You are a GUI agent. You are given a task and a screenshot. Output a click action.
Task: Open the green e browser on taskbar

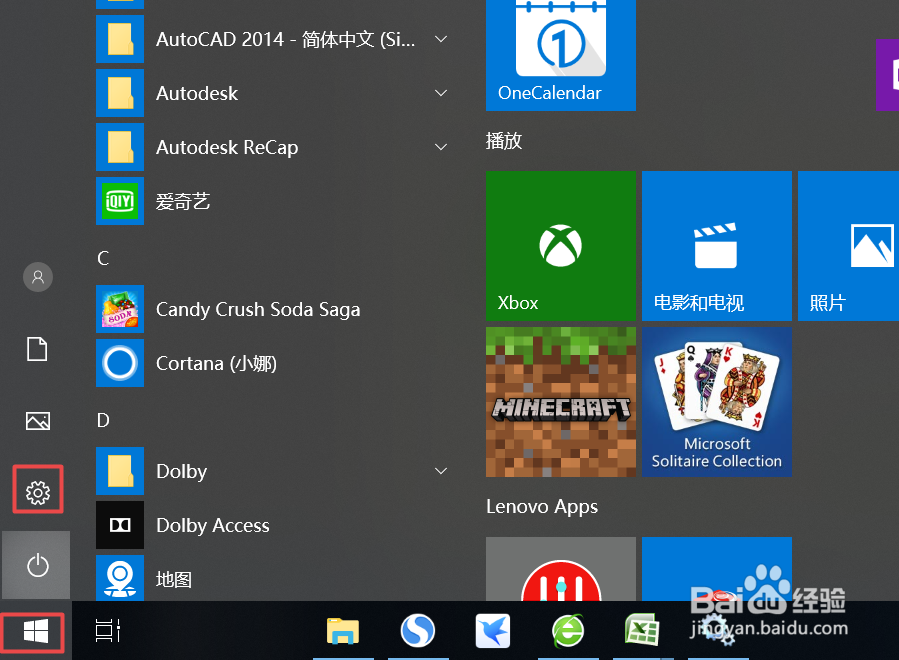[x=568, y=631]
